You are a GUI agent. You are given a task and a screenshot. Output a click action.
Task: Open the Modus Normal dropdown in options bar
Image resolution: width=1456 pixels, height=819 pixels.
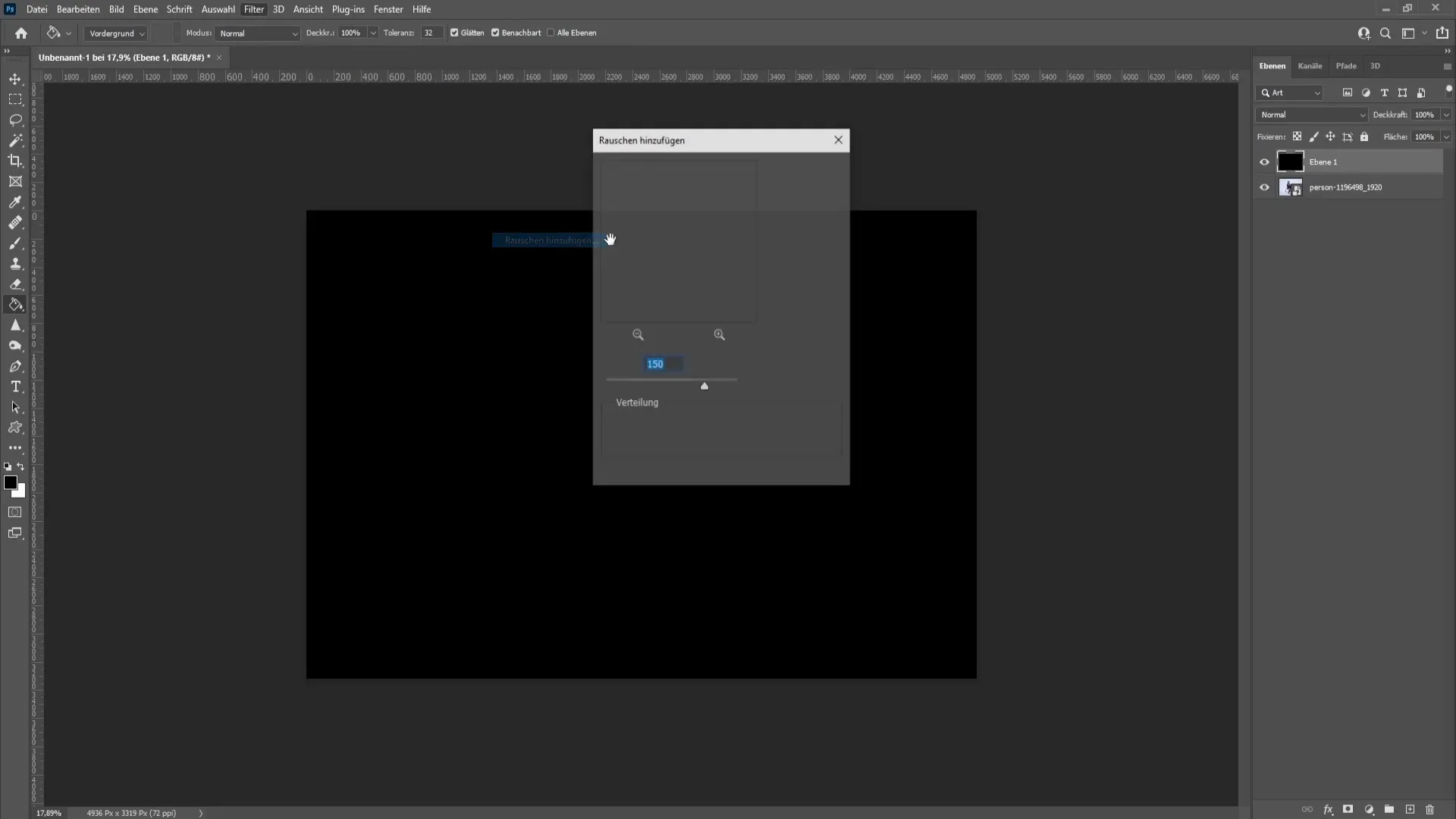(x=258, y=33)
